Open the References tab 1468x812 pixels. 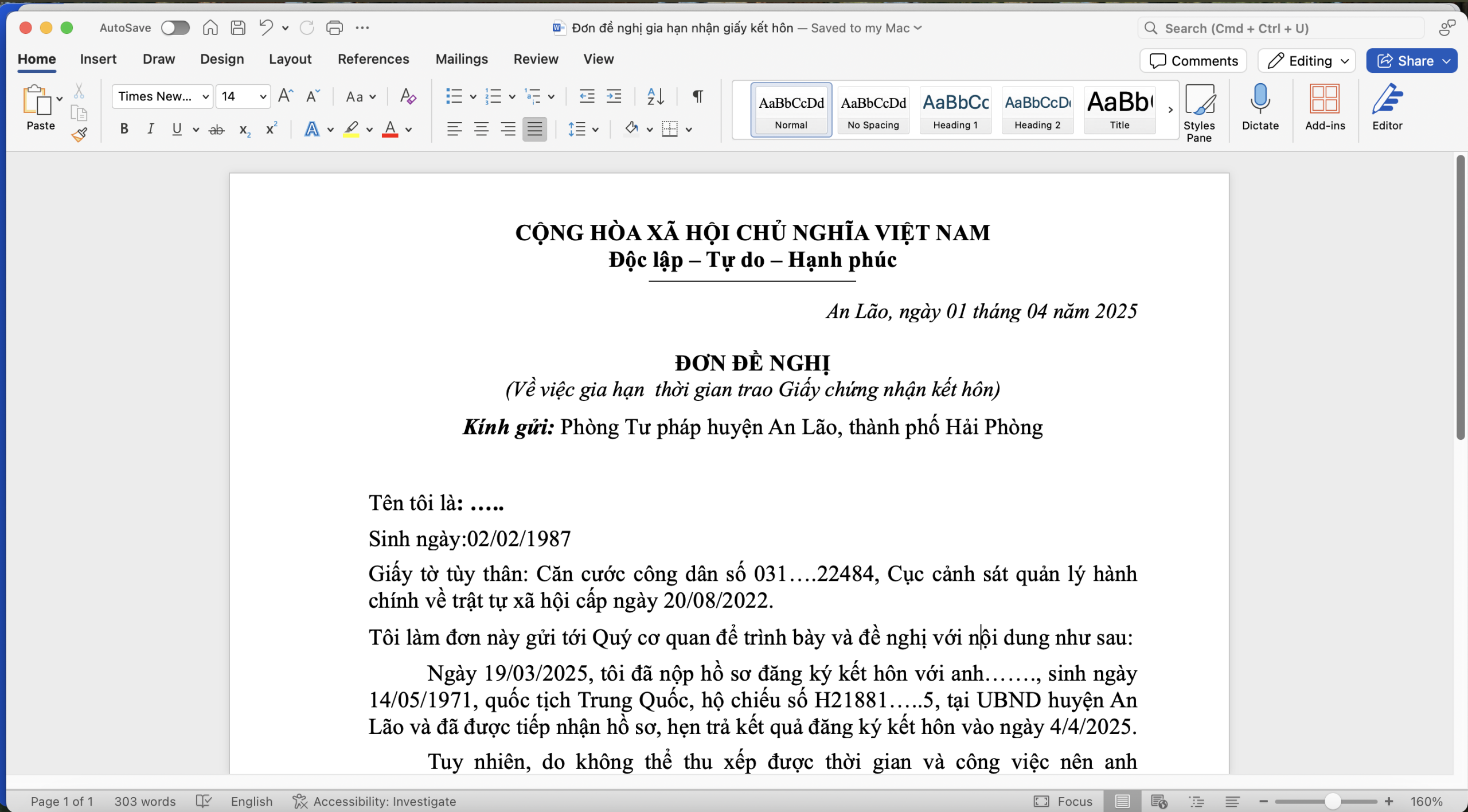tap(373, 59)
